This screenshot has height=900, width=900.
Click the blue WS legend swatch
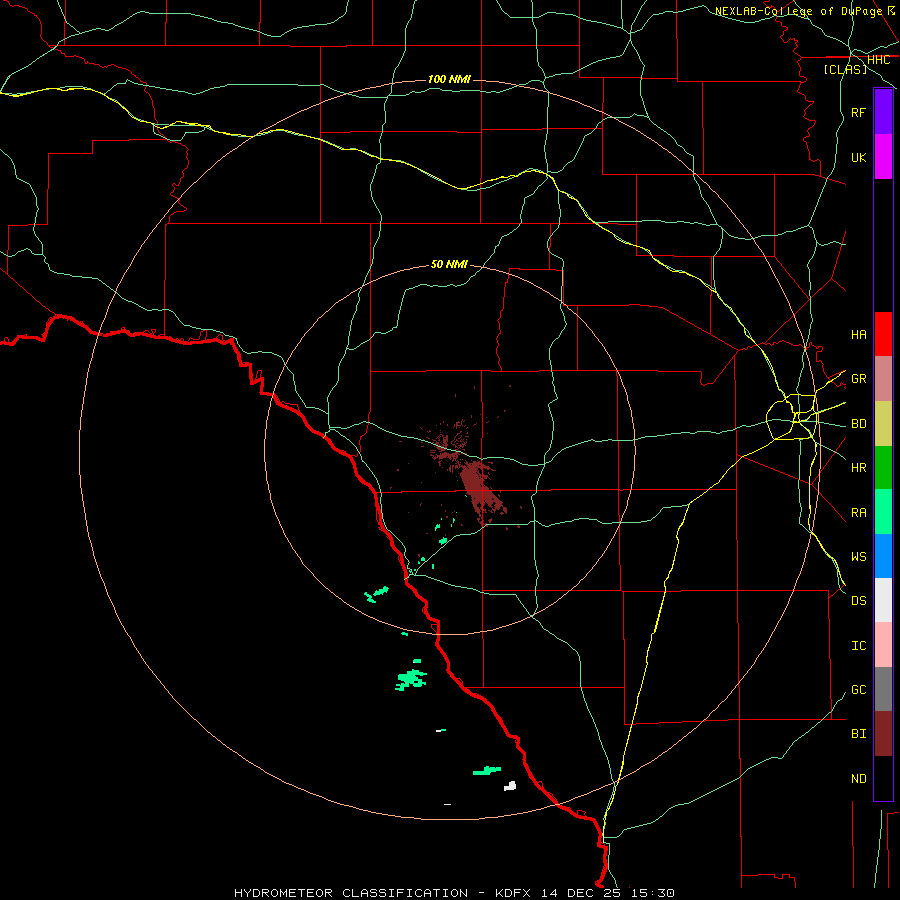883,556
